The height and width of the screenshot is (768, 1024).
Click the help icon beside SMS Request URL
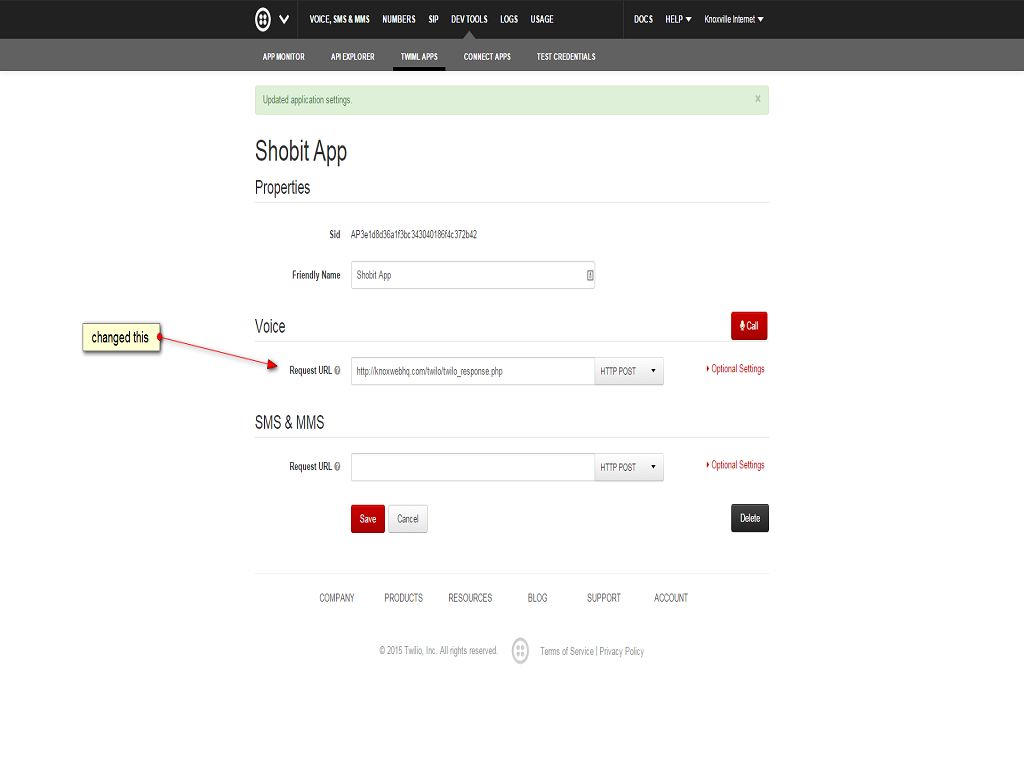pyautogui.click(x=337, y=466)
